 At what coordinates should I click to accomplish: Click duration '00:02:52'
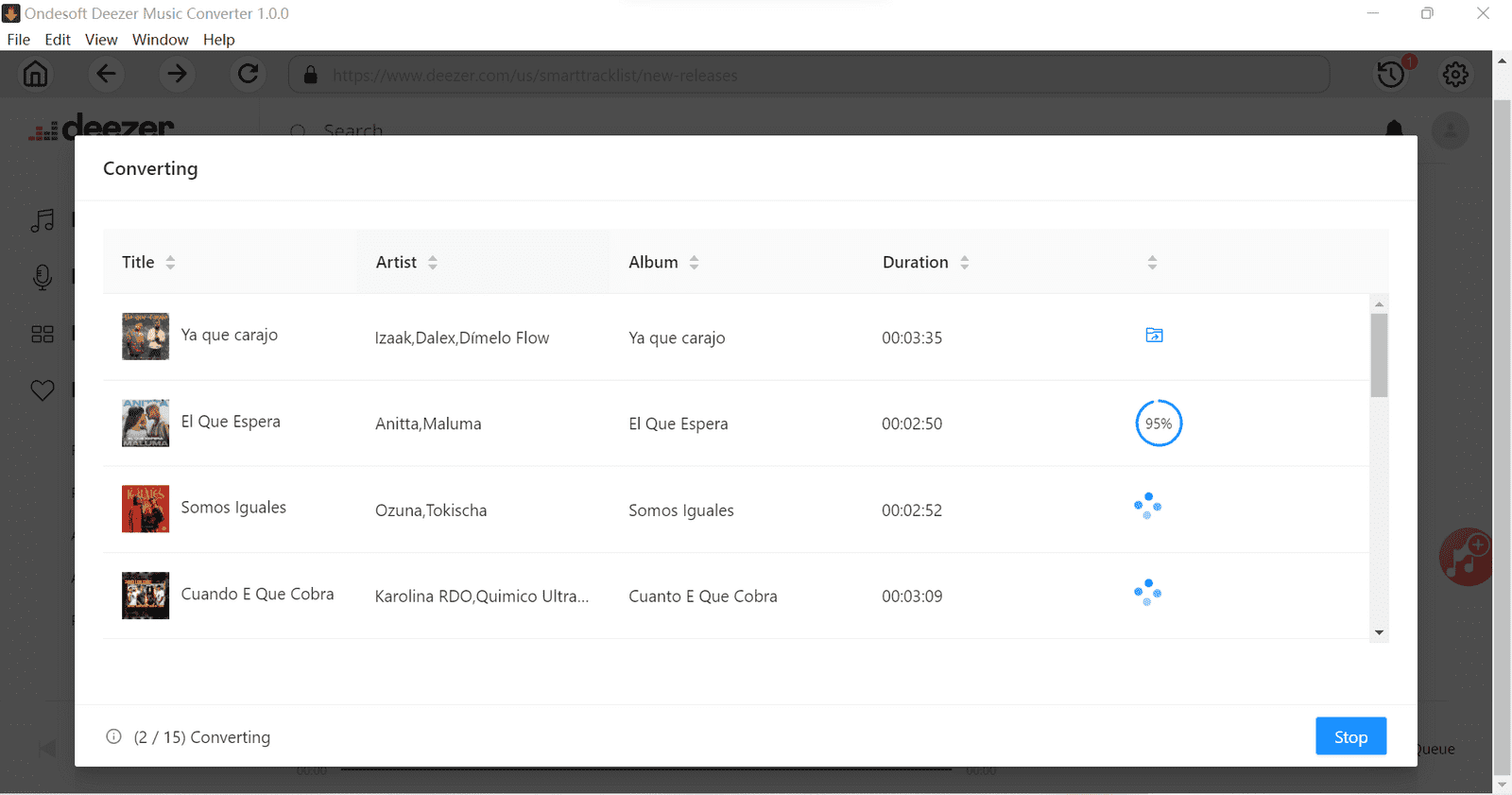click(x=912, y=510)
